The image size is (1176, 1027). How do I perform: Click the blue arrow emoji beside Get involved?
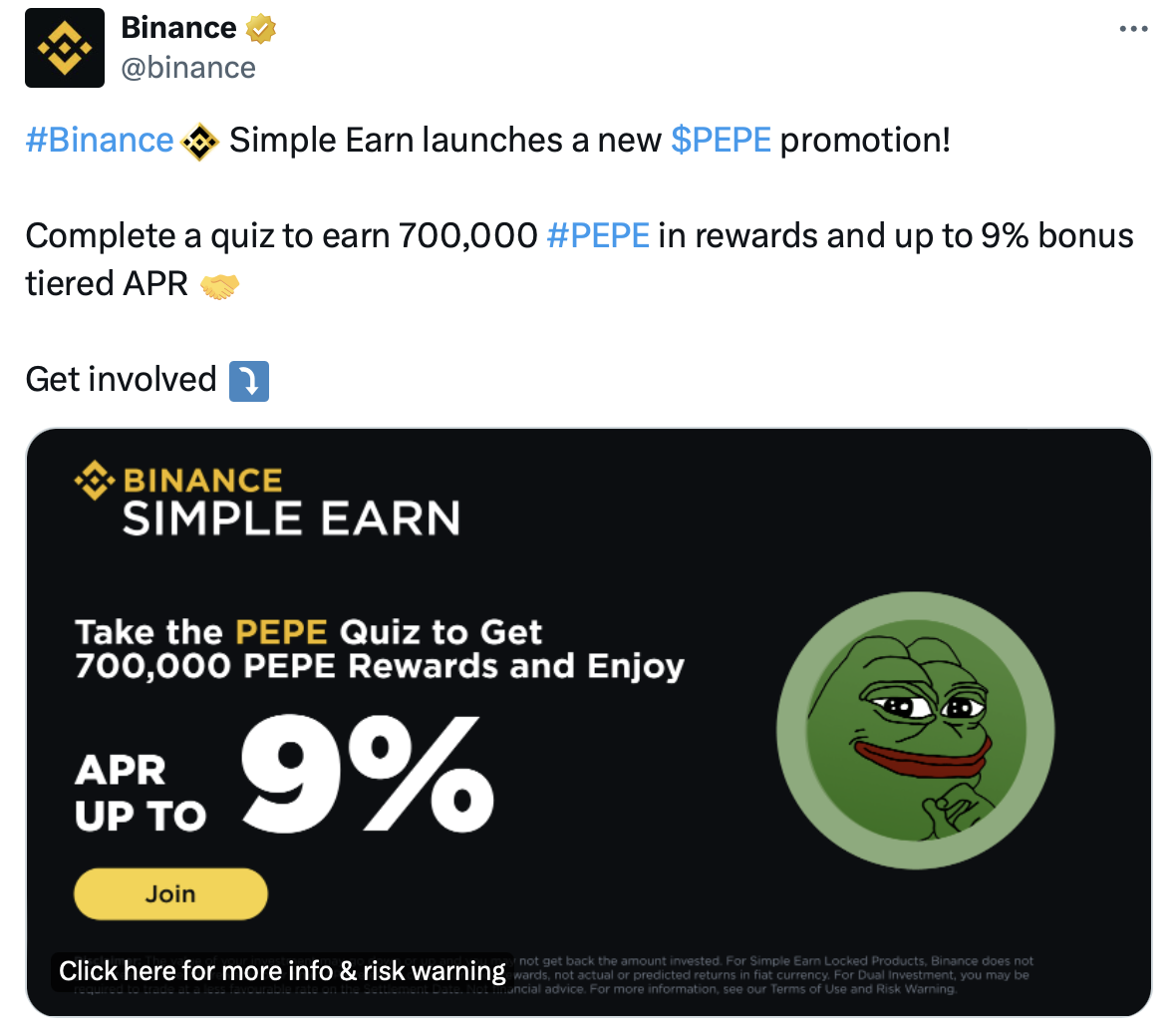(x=248, y=381)
